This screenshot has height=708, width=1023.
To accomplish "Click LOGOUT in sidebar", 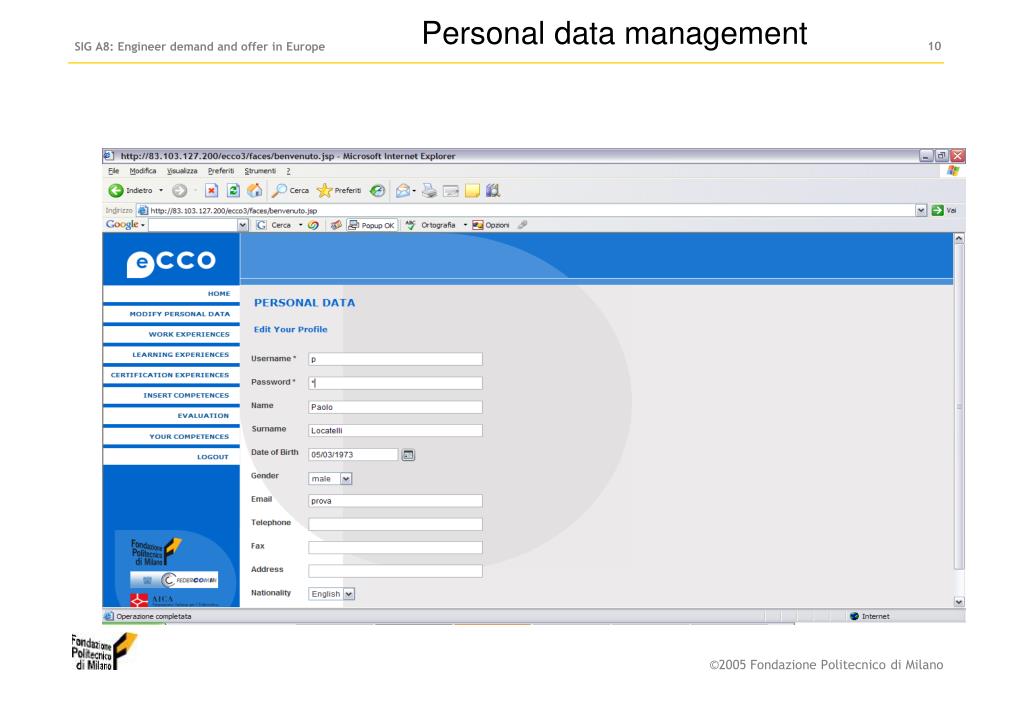I will (171, 457).
